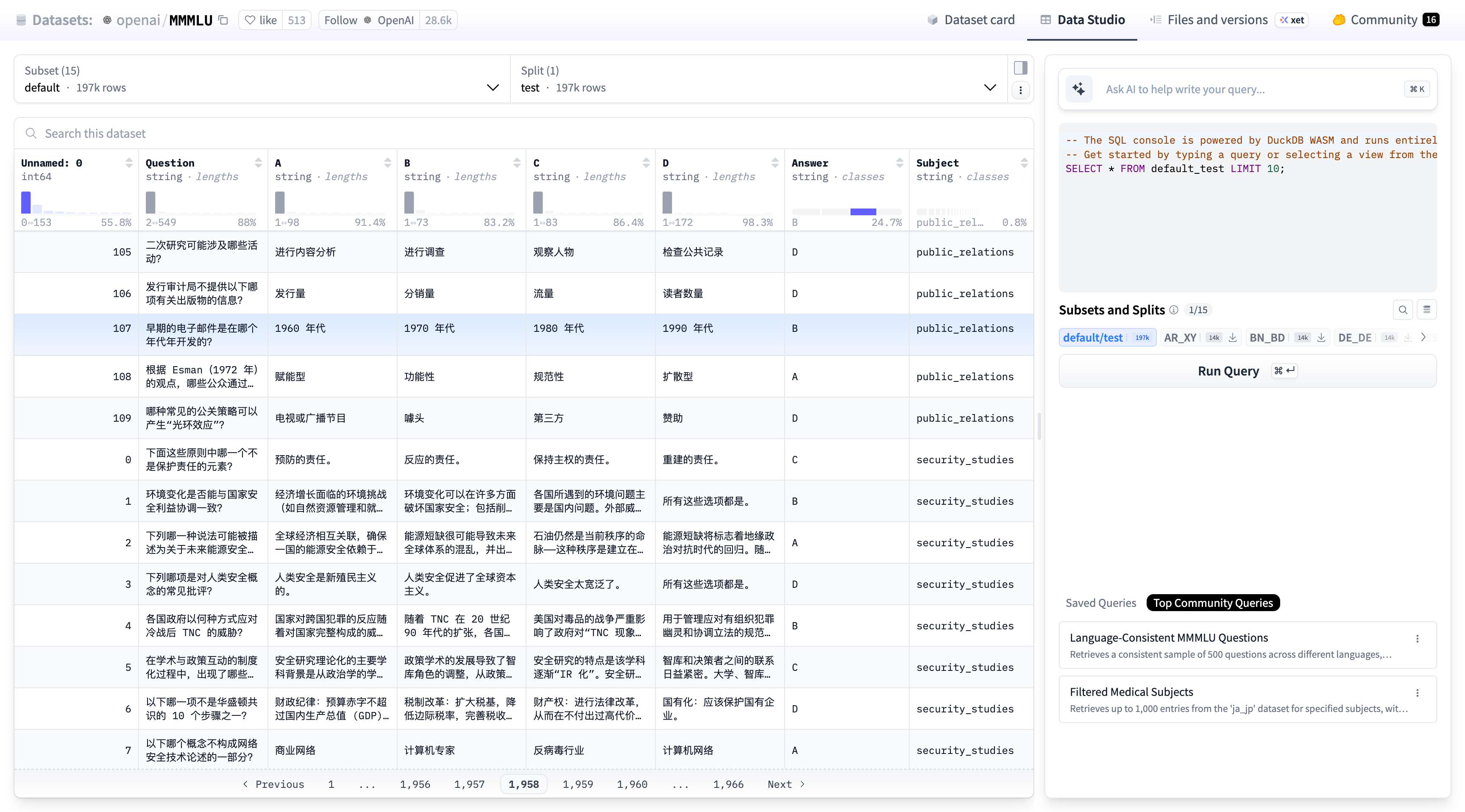Go to page 1,959
This screenshot has width=1465, height=812.
pyautogui.click(x=577, y=784)
